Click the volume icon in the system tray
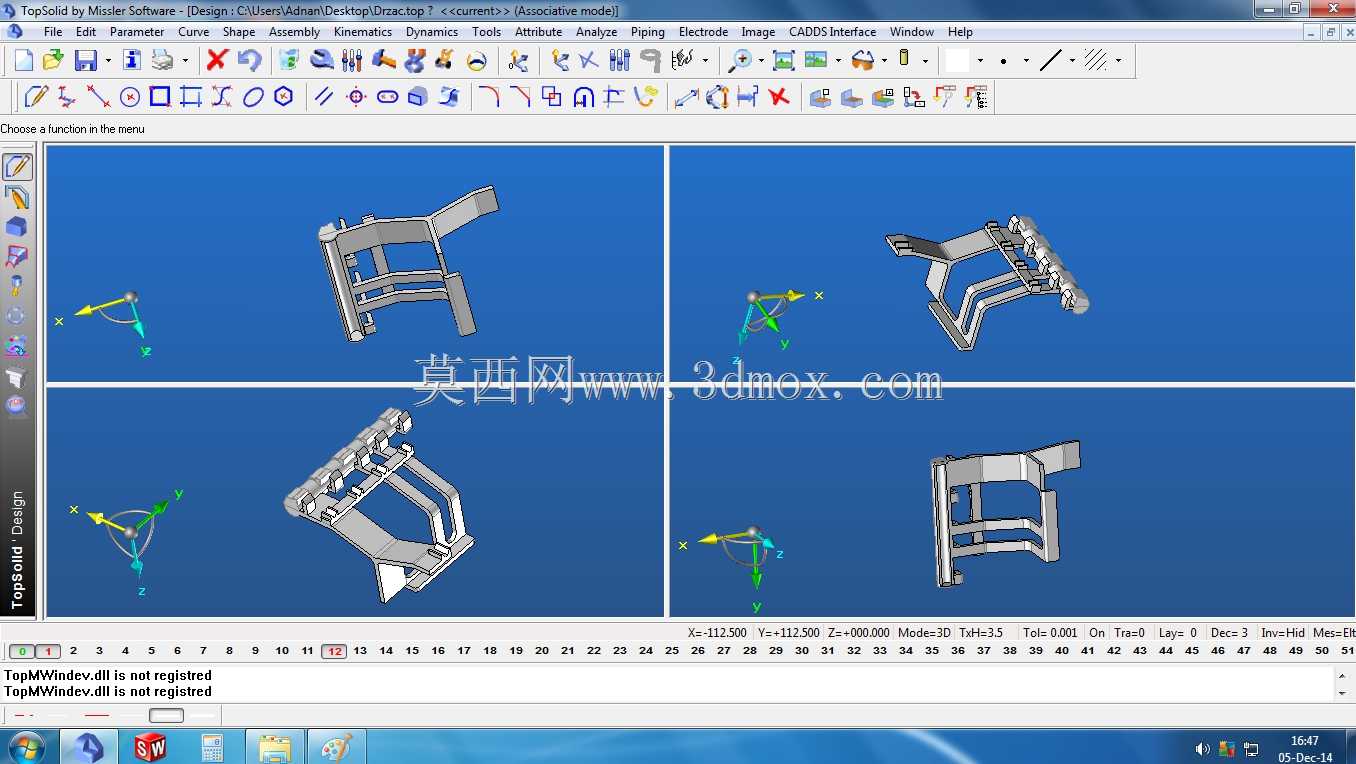Image resolution: width=1356 pixels, height=764 pixels. coord(1202,749)
